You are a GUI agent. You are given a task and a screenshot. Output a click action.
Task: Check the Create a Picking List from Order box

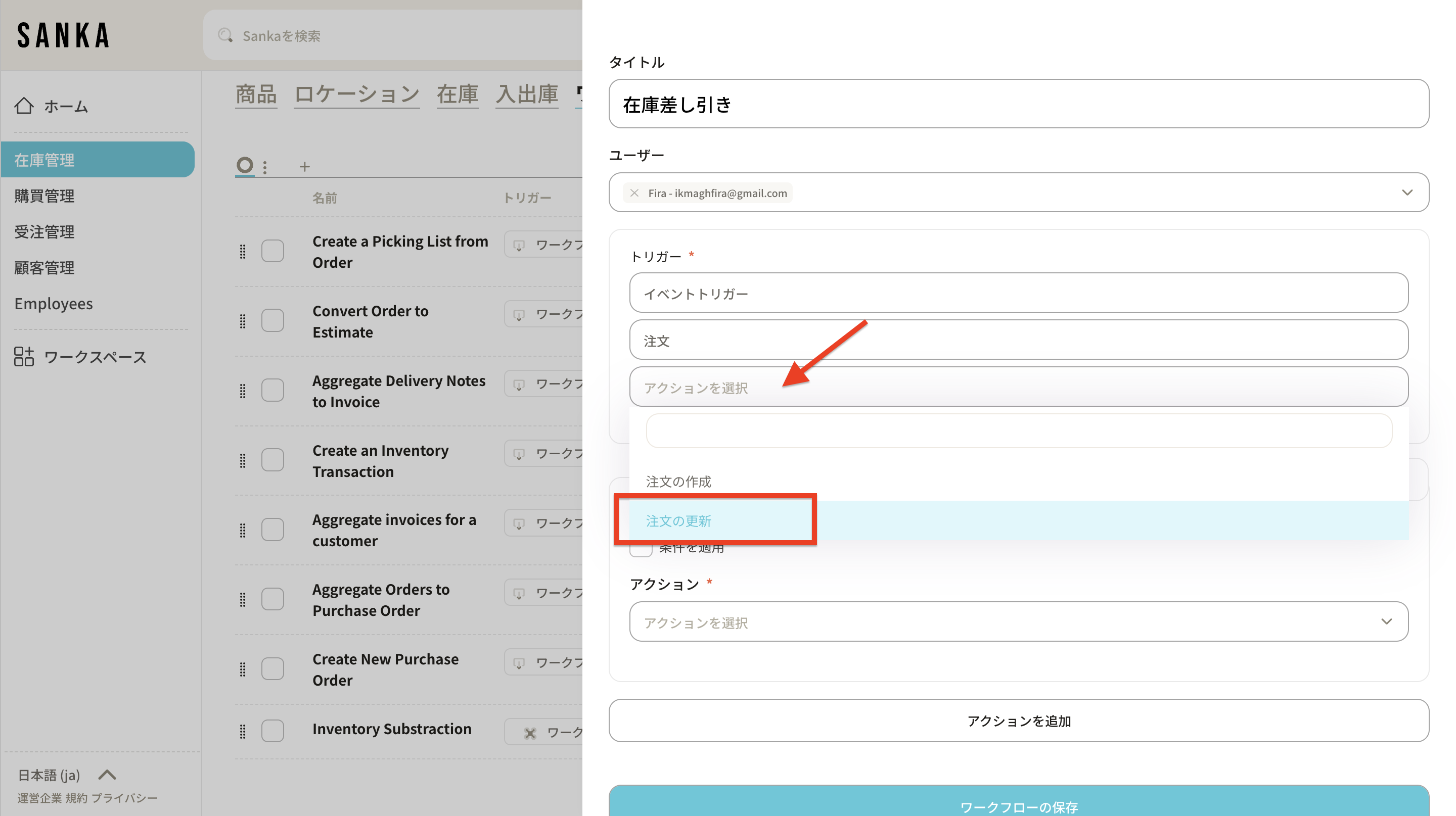pyautogui.click(x=272, y=251)
